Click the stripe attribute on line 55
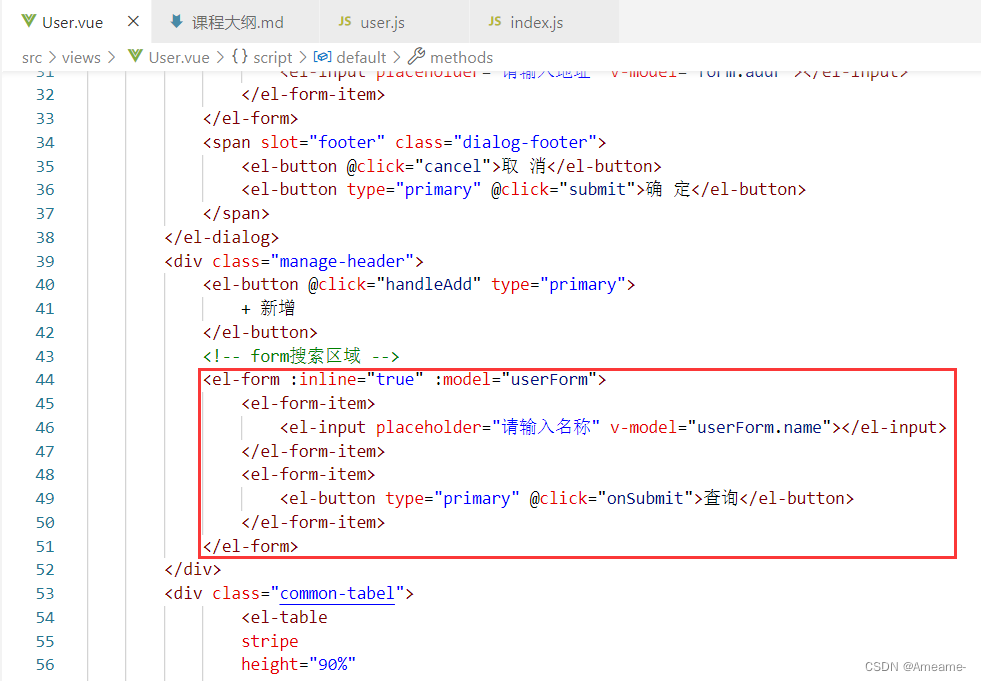The height and width of the screenshot is (681, 981). [x=270, y=642]
